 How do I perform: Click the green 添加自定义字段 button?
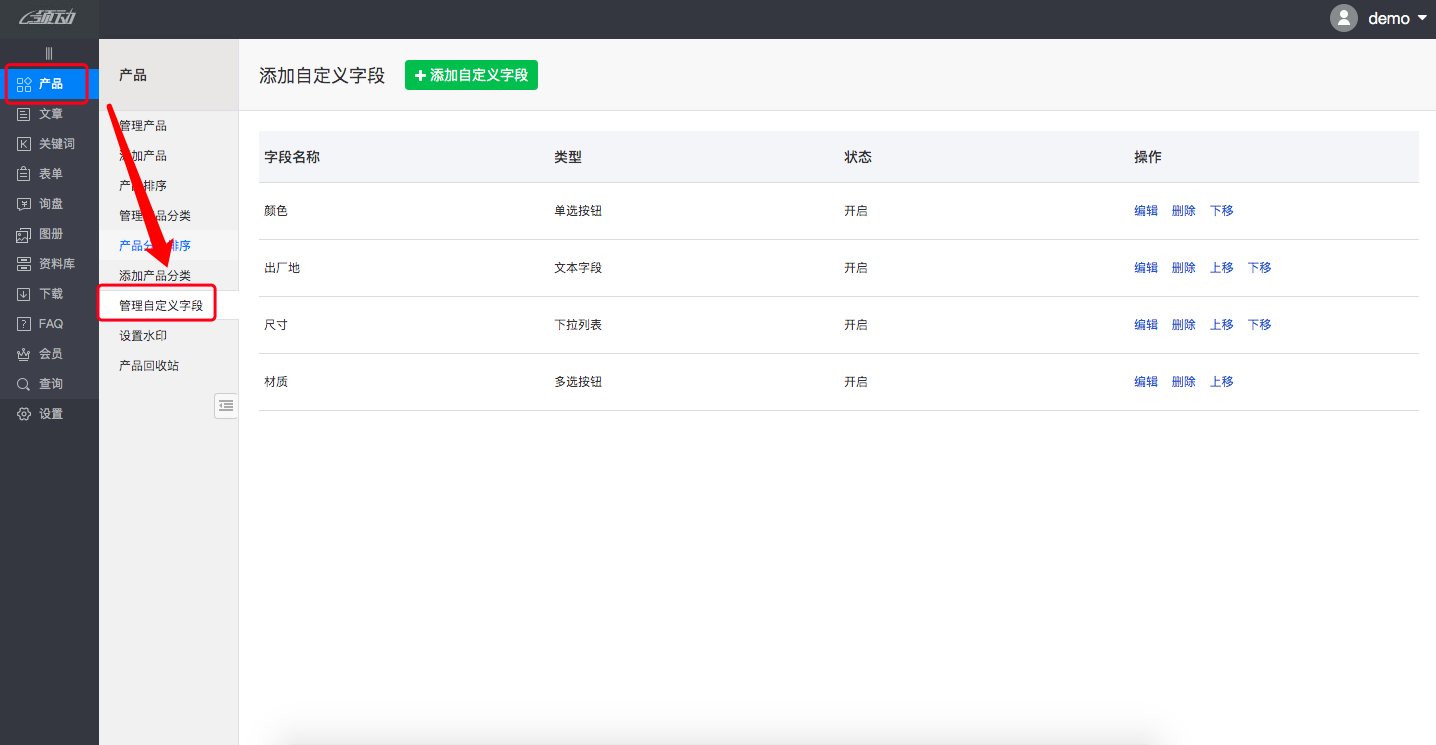(471, 75)
